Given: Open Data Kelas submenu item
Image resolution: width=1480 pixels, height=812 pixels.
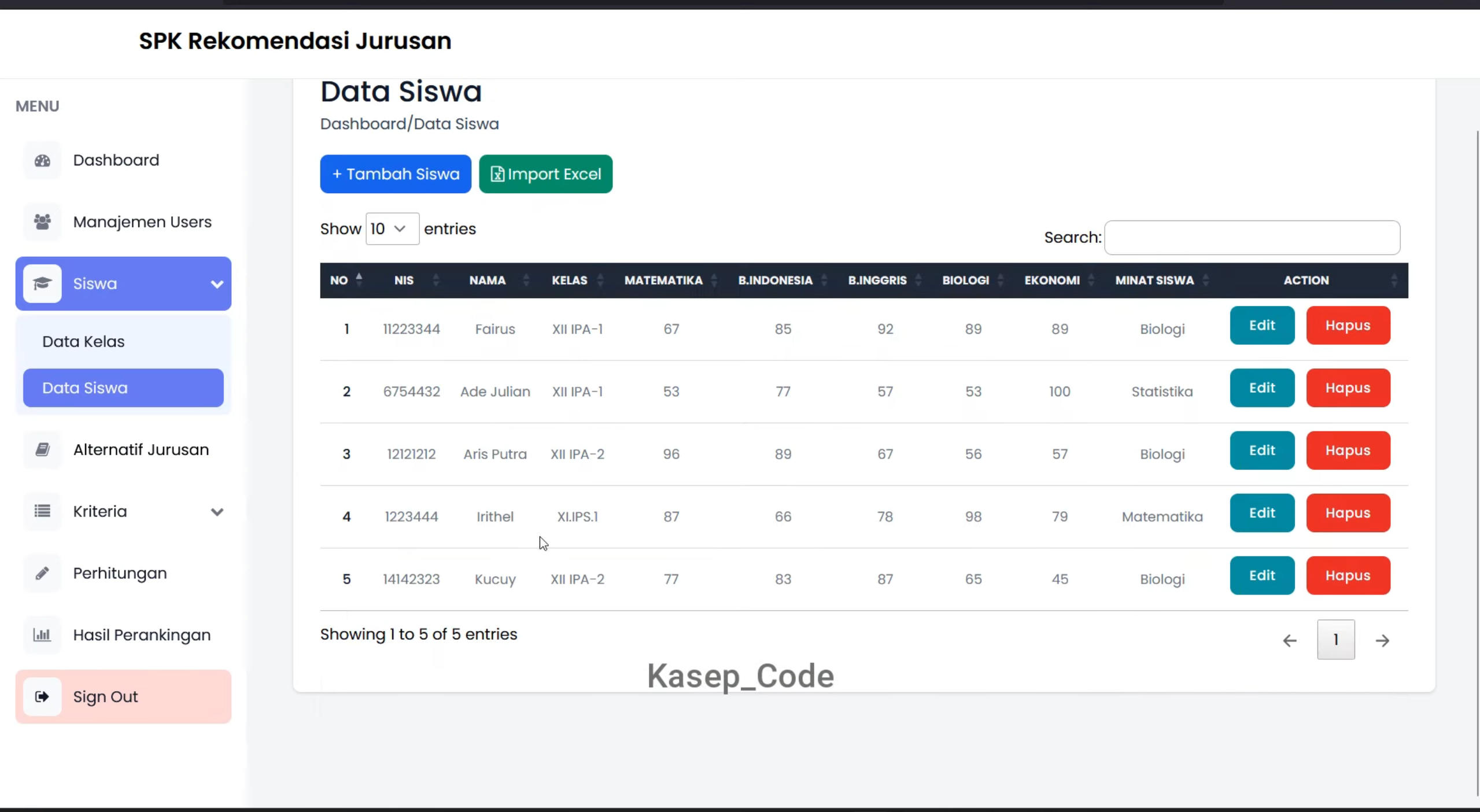Looking at the screenshot, I should (x=123, y=342).
